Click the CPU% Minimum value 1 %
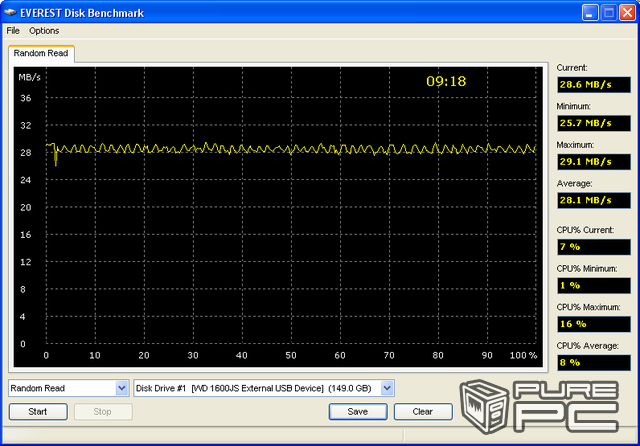Image resolution: width=640 pixels, height=446 pixels. point(594,286)
